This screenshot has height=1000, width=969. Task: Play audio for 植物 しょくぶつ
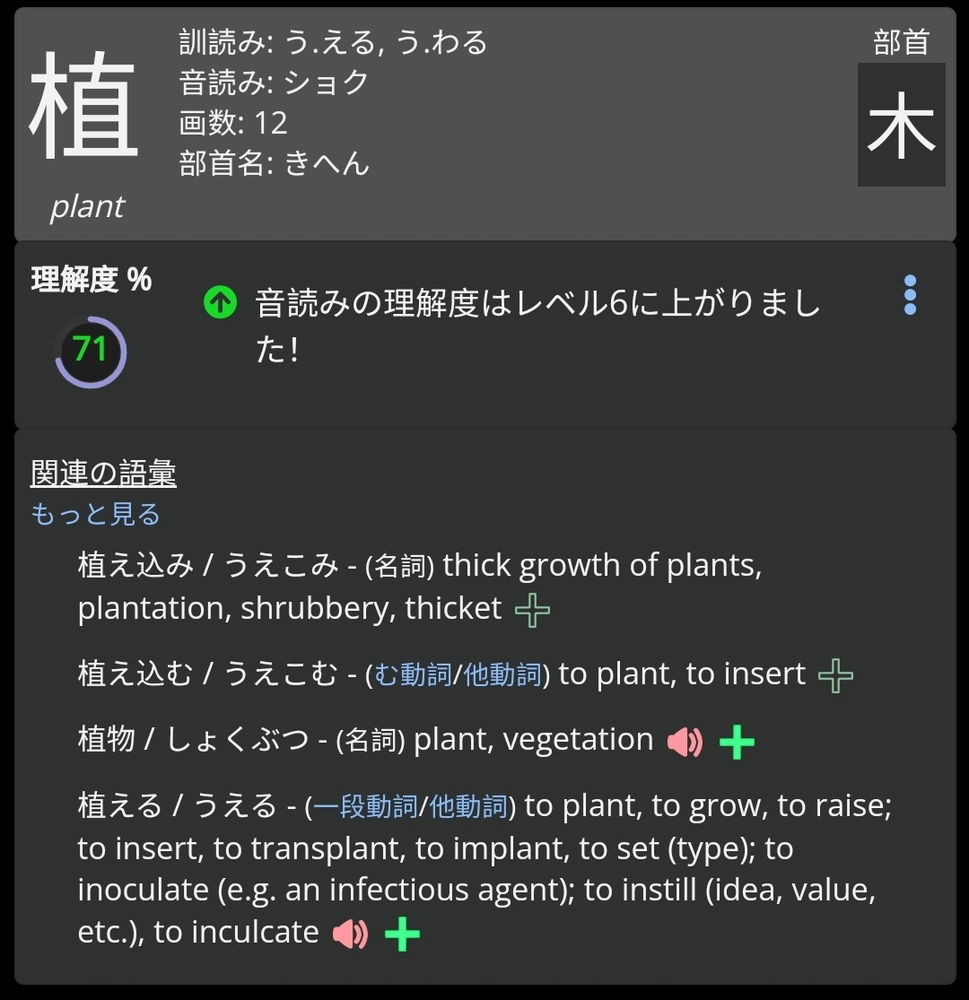pos(684,742)
